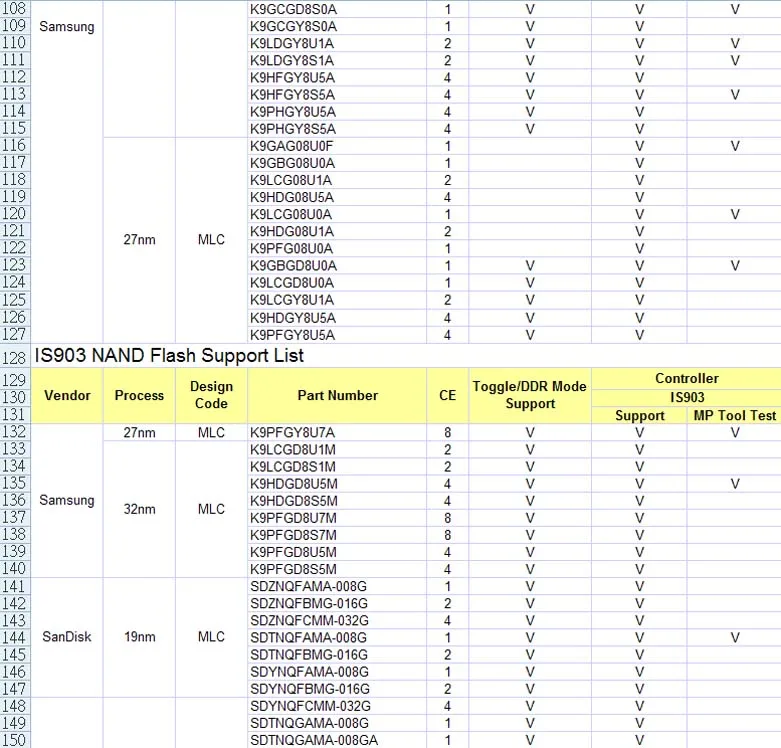The image size is (781, 748).
Task: Click cell K9HDGY8U5A
Action: click(x=337, y=318)
